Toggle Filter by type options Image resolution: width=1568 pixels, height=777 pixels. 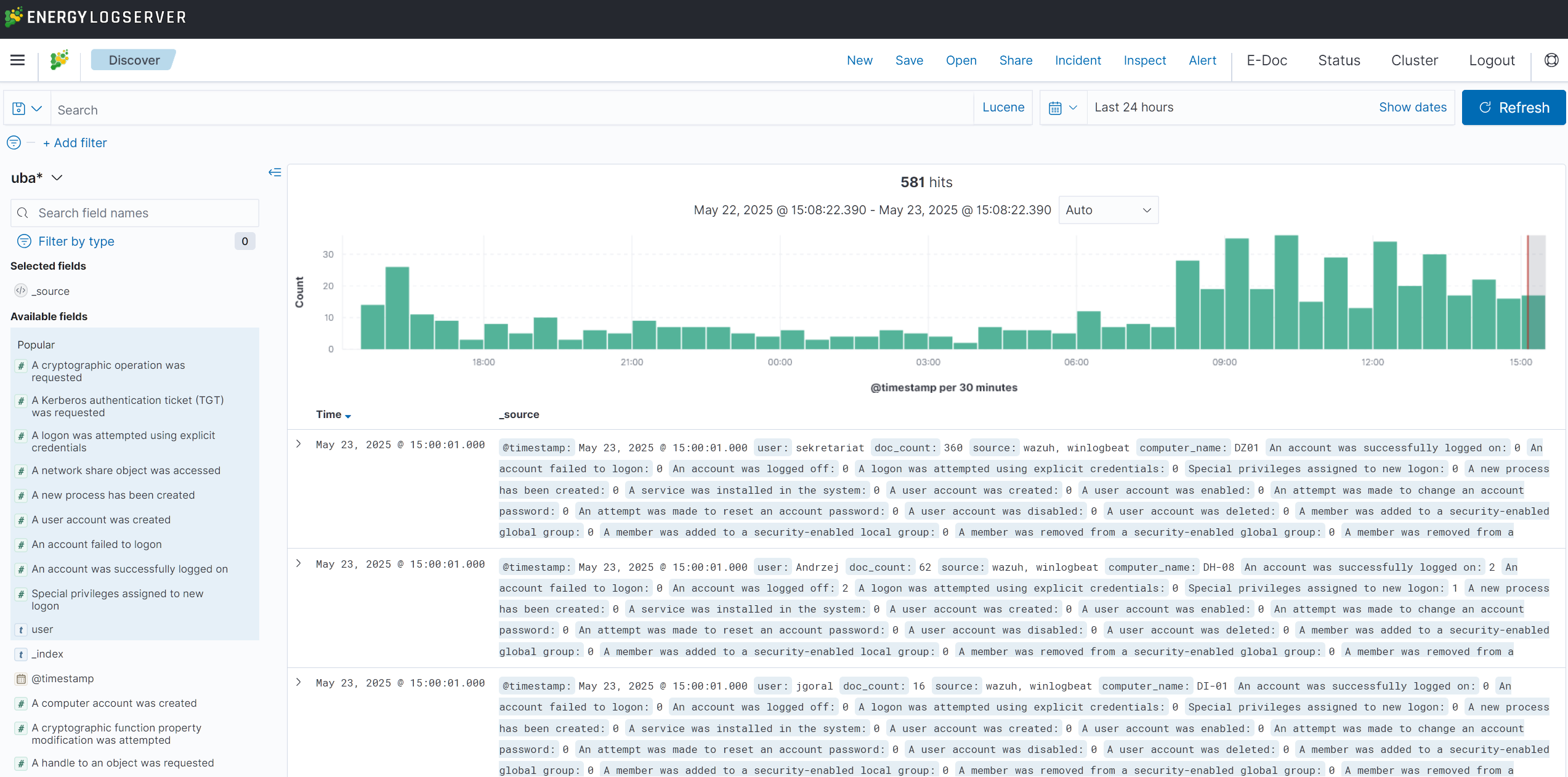pyautogui.click(x=76, y=241)
